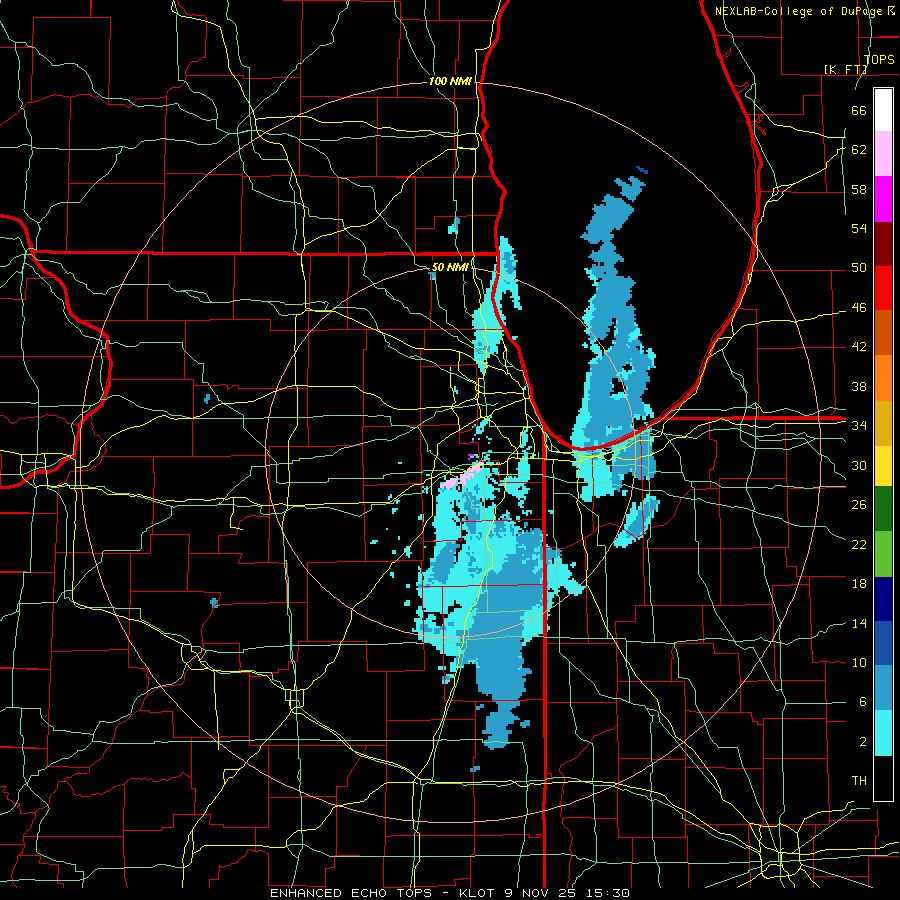This screenshot has height=900, width=900.
Task: Click the '46' legend scale label
Action: (x=859, y=308)
